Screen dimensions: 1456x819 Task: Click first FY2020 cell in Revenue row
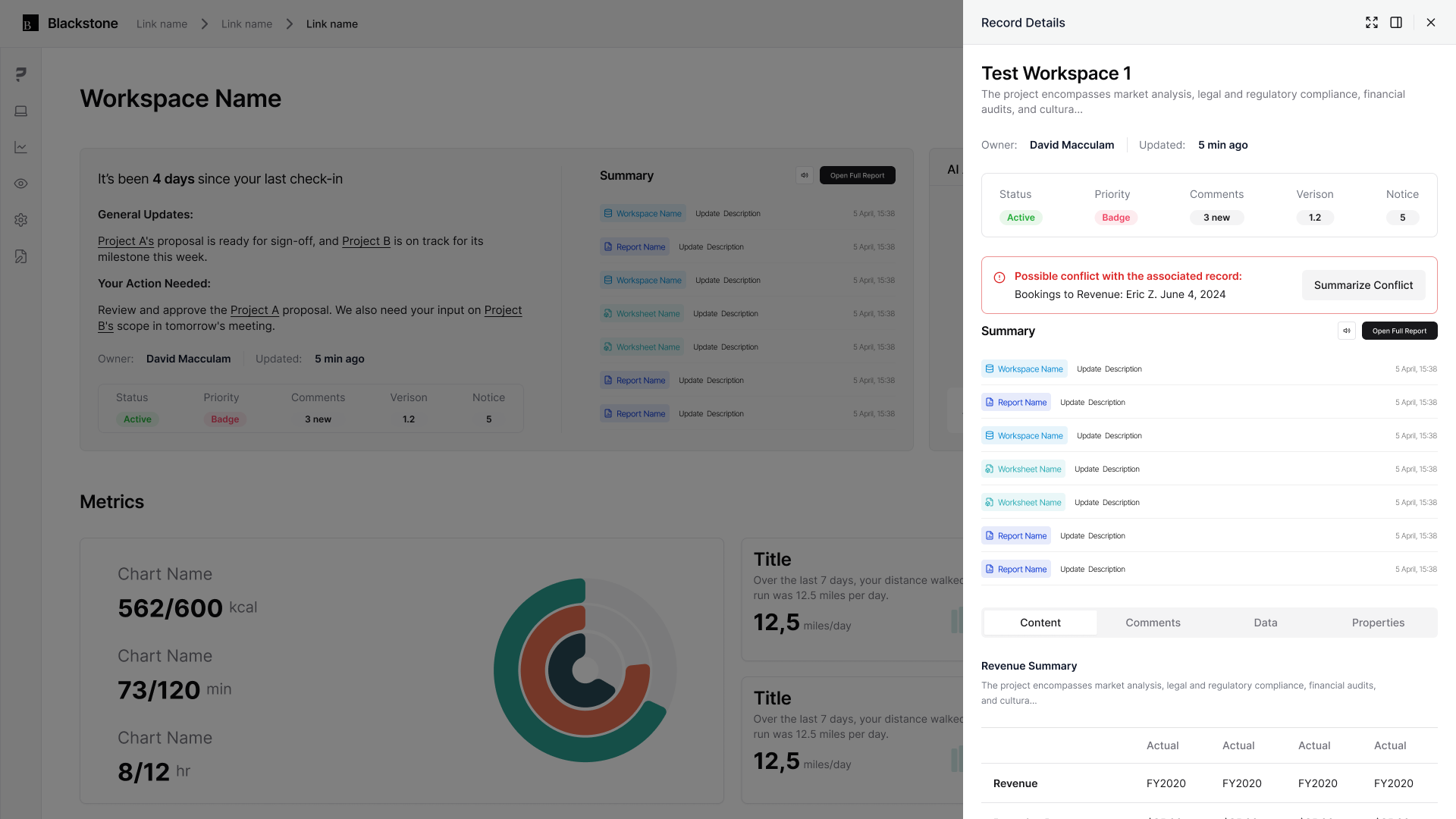tap(1166, 783)
